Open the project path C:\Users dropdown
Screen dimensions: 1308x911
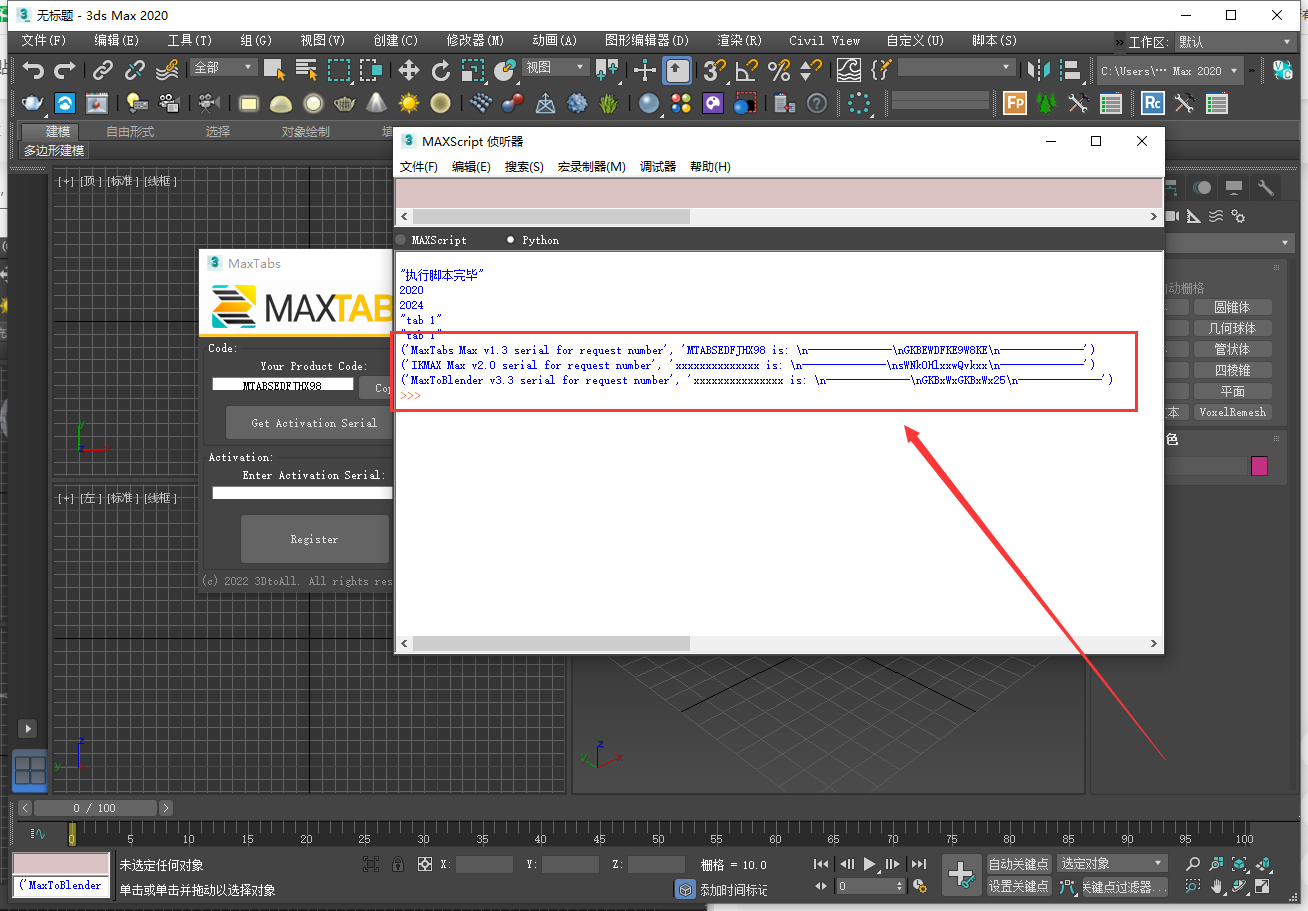pyautogui.click(x=1170, y=71)
